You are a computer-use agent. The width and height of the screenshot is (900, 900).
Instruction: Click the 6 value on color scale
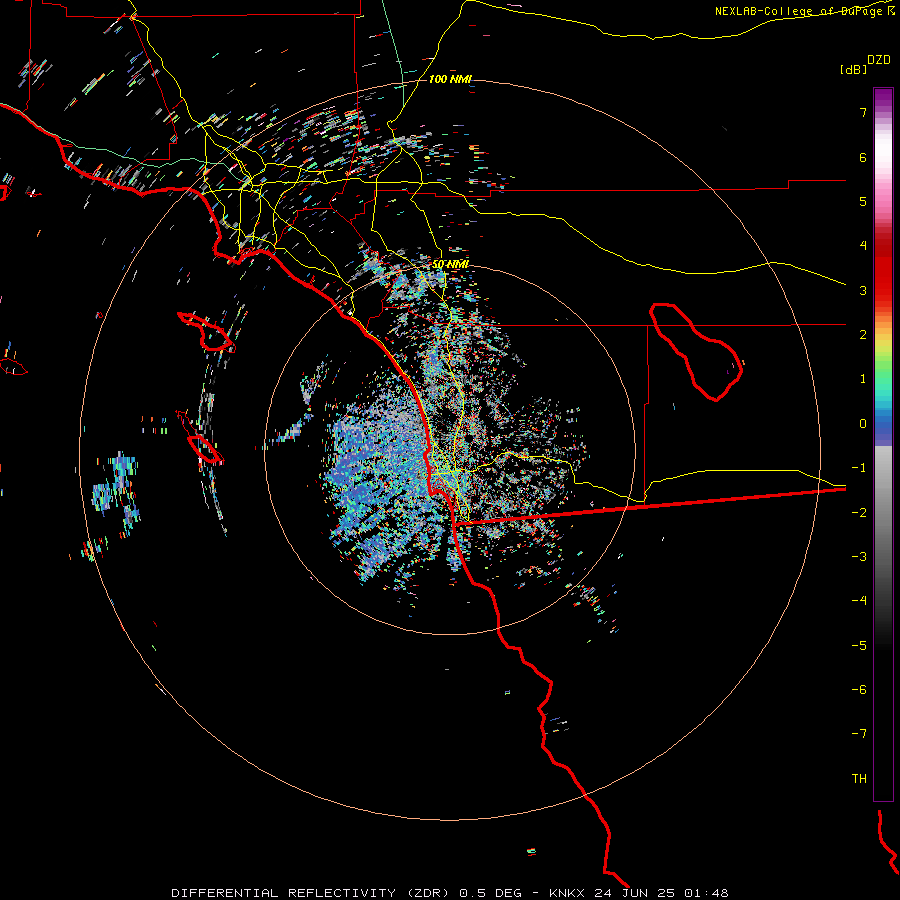(x=863, y=157)
